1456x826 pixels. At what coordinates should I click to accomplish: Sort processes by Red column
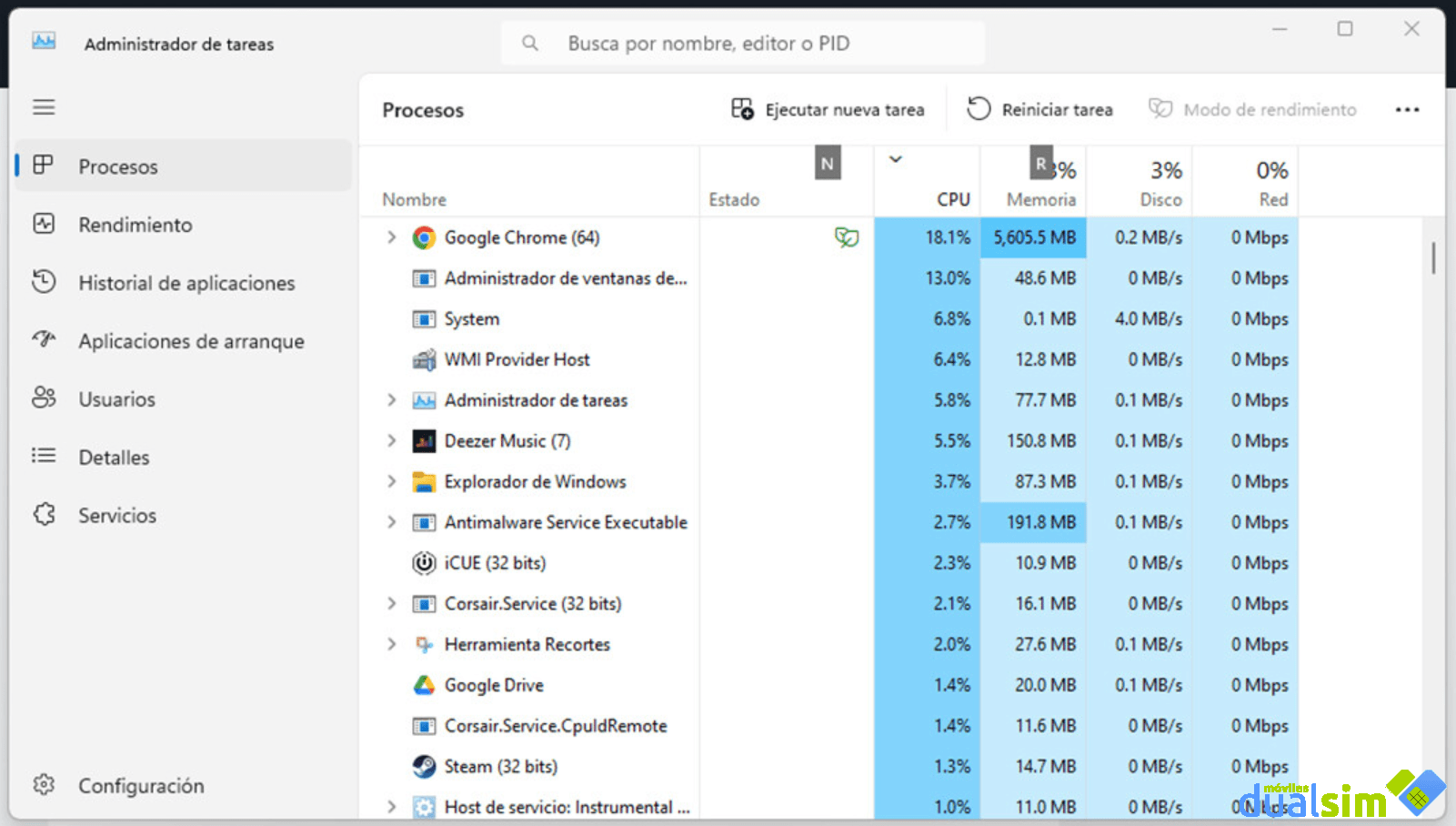point(1246,181)
